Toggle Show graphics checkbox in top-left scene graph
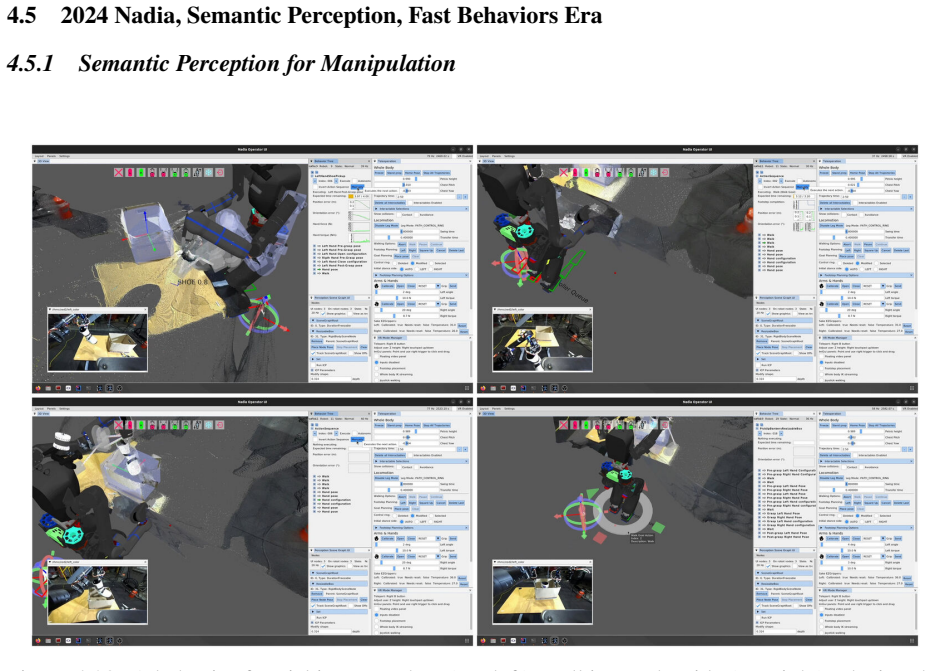This screenshot has width=931, height=671. point(323,314)
